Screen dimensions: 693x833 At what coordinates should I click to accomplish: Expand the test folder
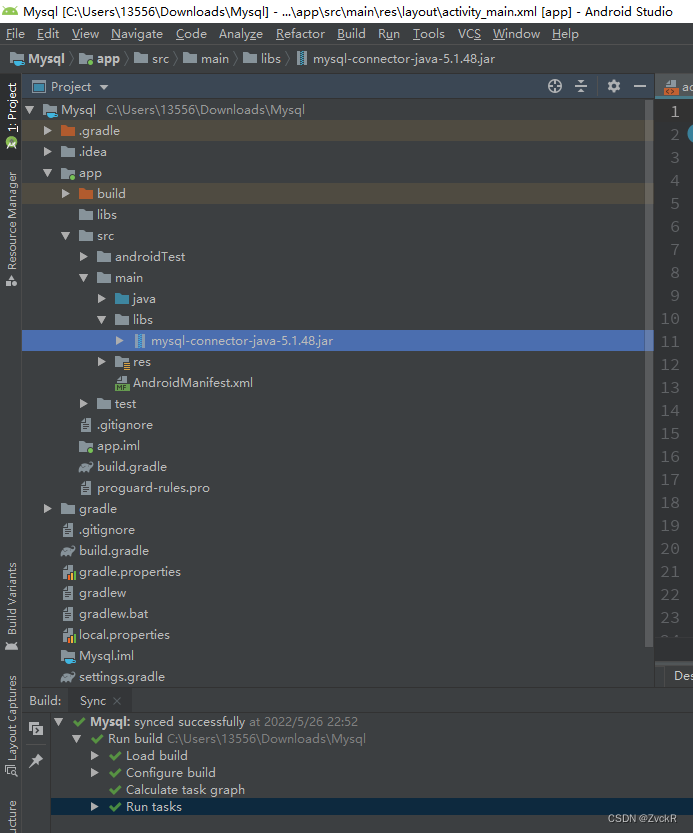pyautogui.click(x=83, y=404)
